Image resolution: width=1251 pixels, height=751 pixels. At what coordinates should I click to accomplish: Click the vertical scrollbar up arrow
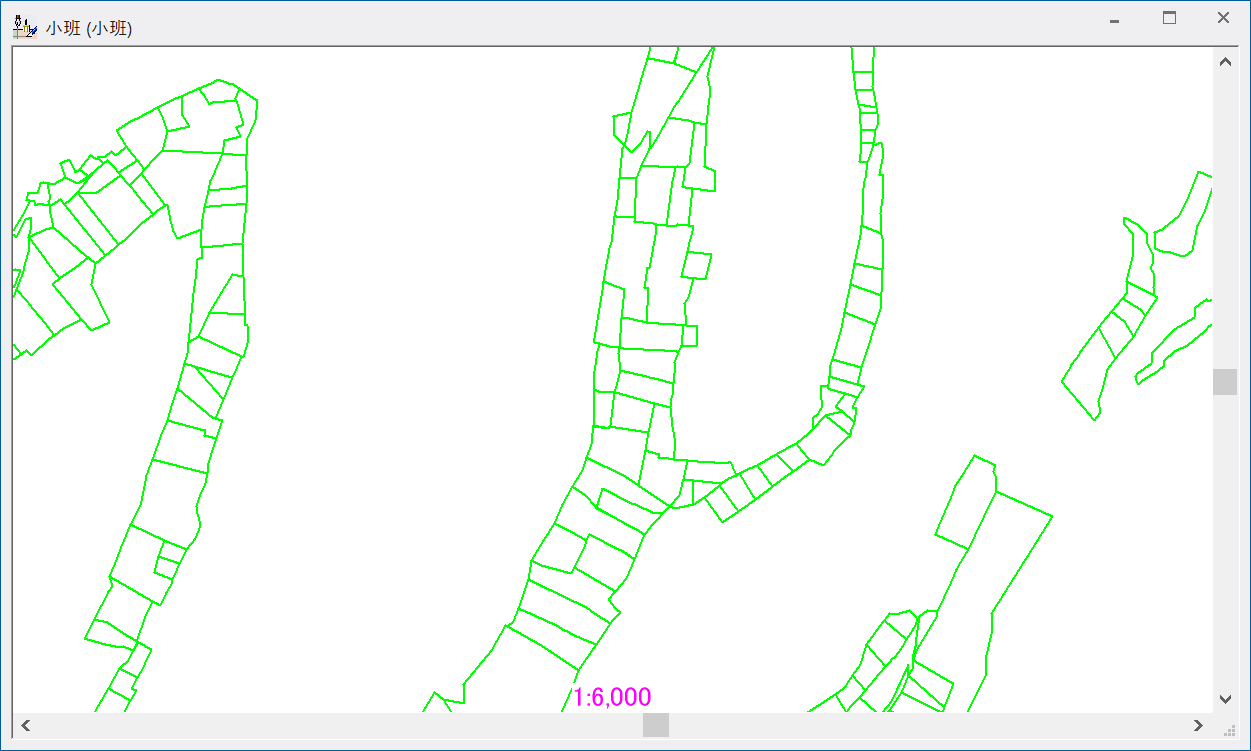(1225, 62)
